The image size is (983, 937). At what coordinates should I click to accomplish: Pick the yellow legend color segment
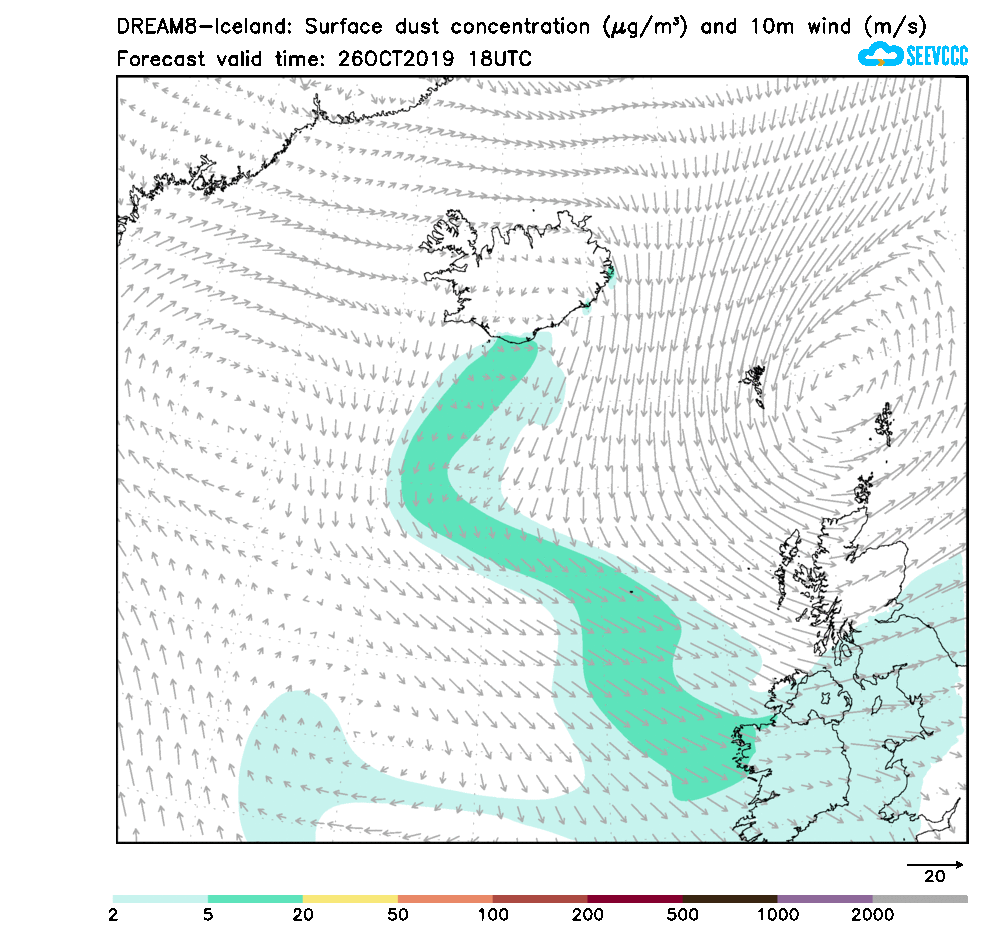point(350,899)
